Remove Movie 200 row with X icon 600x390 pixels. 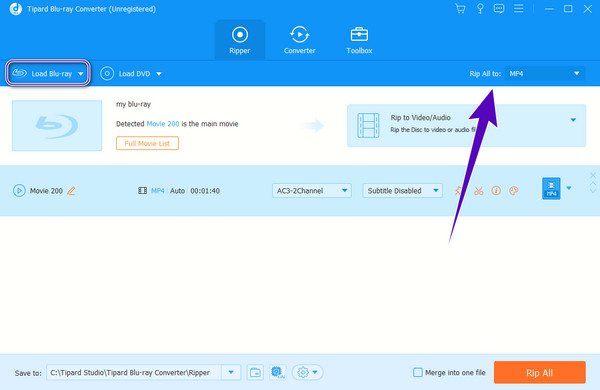tap(593, 175)
